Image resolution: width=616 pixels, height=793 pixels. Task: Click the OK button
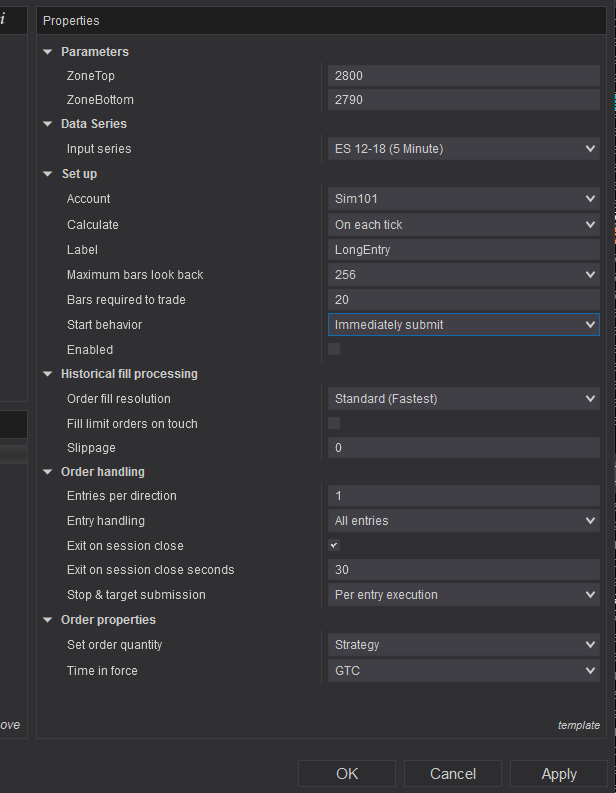pyautogui.click(x=347, y=774)
